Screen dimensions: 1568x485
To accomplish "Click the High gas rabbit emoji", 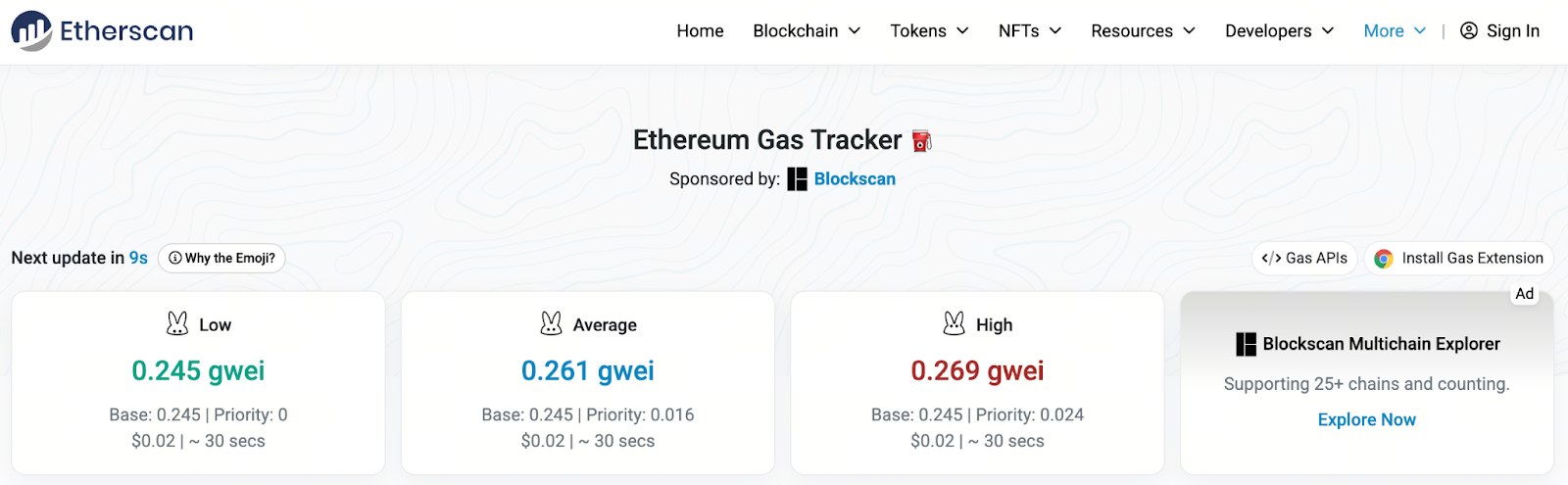I will [954, 323].
